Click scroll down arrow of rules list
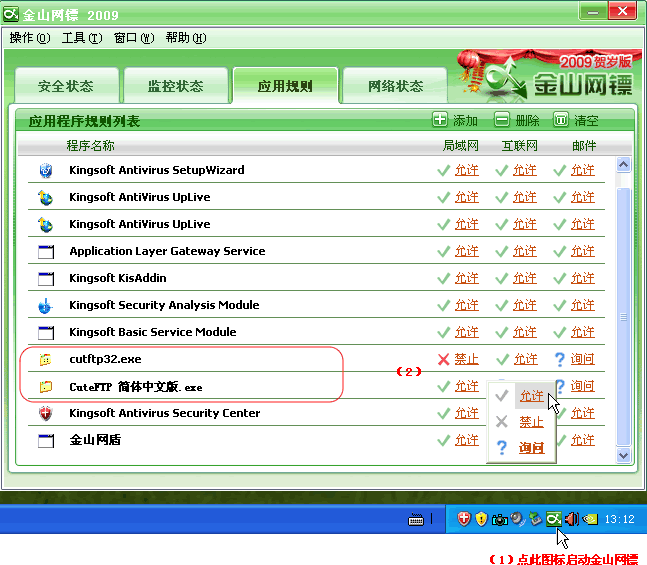 pos(623,456)
